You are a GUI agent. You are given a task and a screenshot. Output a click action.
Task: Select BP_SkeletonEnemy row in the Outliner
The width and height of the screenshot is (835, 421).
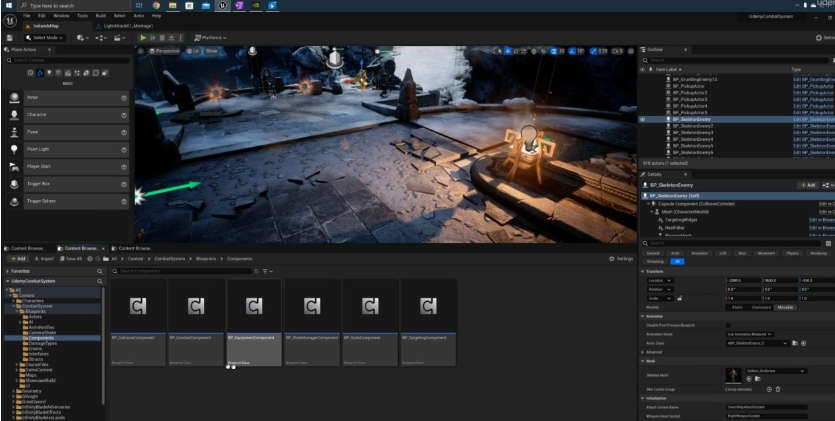coord(736,120)
